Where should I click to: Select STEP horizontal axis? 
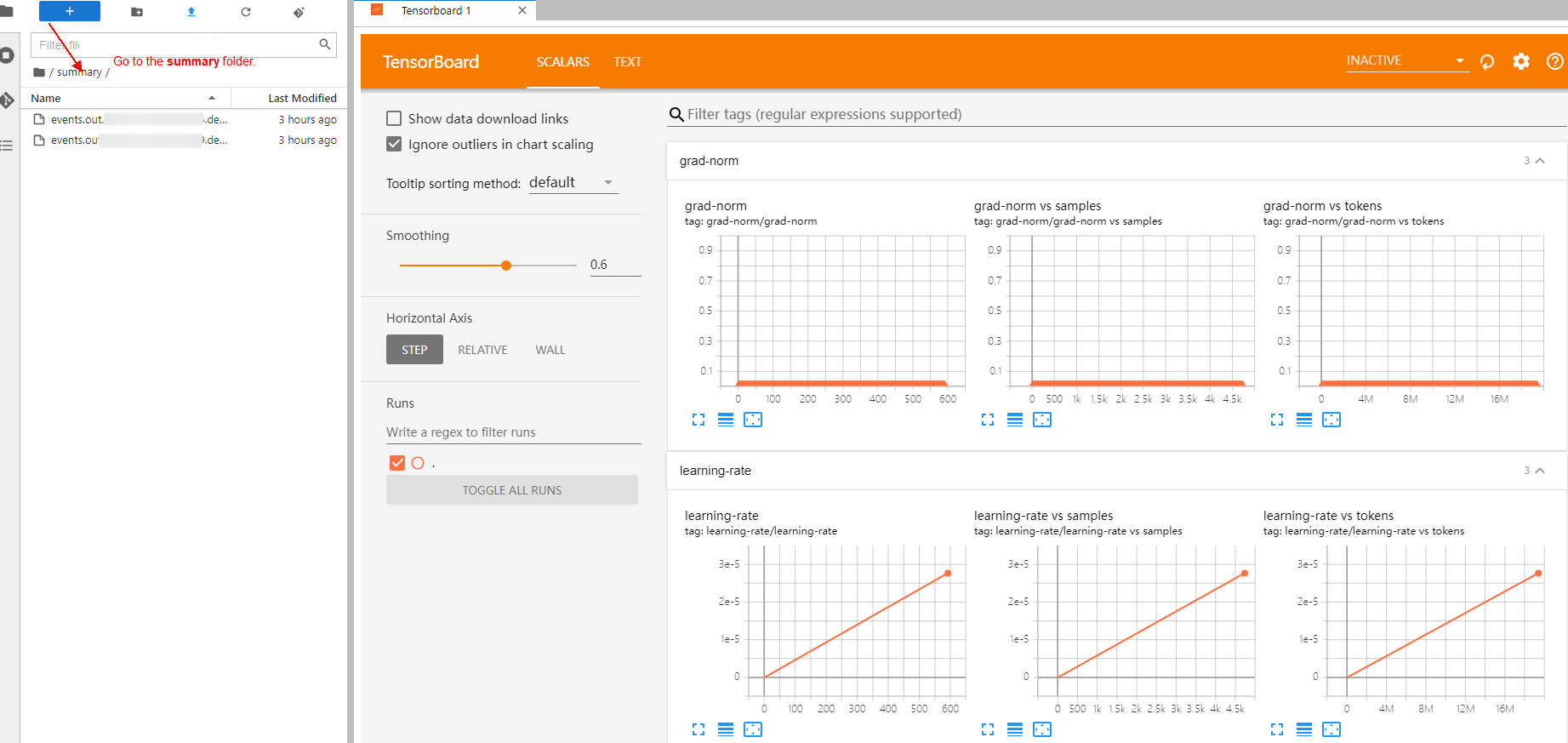coord(414,350)
